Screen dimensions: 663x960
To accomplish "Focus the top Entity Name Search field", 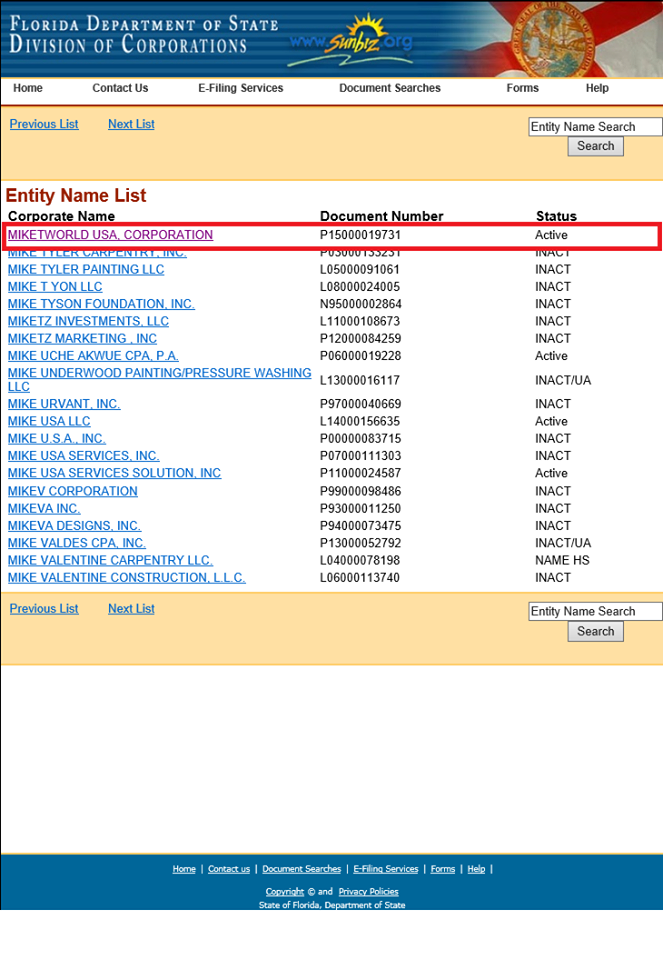I will [595, 127].
